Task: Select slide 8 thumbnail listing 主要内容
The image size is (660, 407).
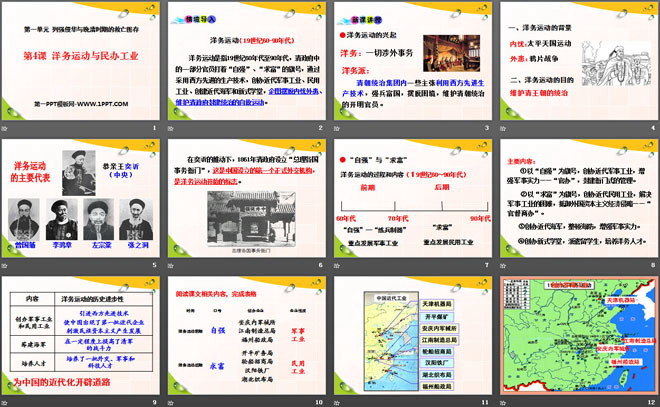Action: click(x=579, y=198)
